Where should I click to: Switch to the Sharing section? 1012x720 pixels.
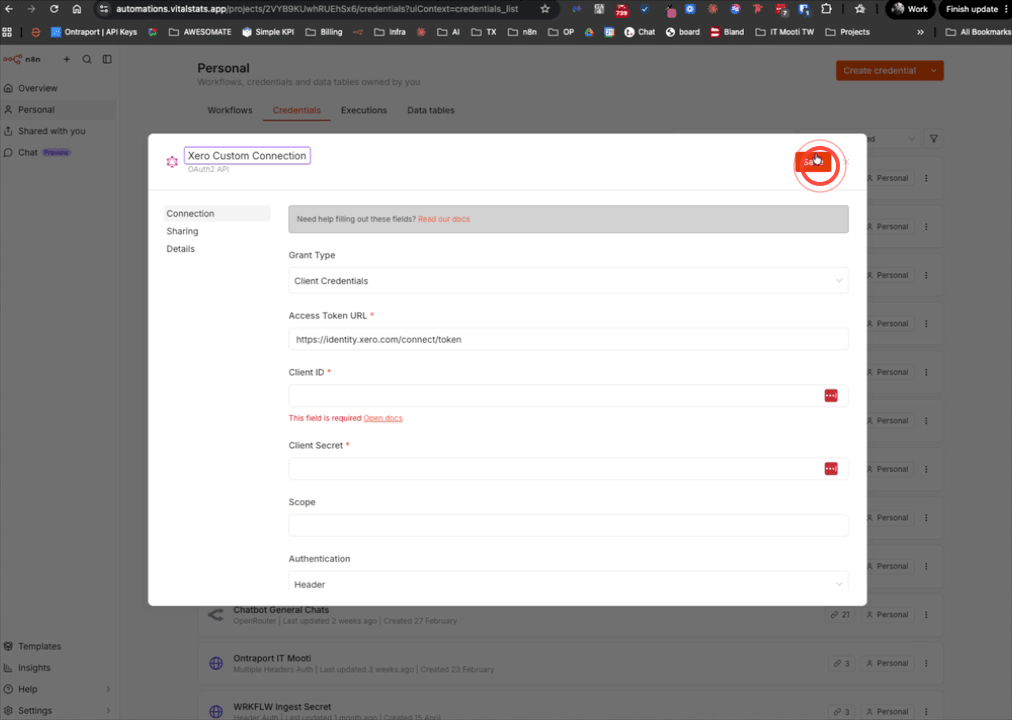(182, 231)
